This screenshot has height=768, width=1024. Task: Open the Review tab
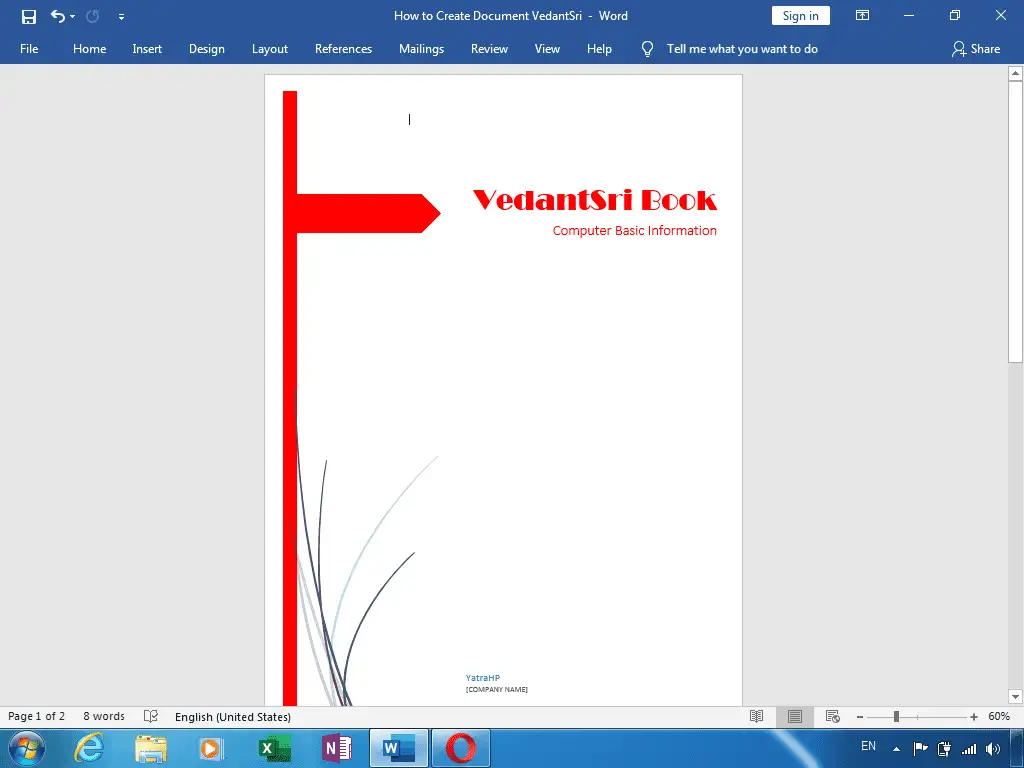point(489,49)
